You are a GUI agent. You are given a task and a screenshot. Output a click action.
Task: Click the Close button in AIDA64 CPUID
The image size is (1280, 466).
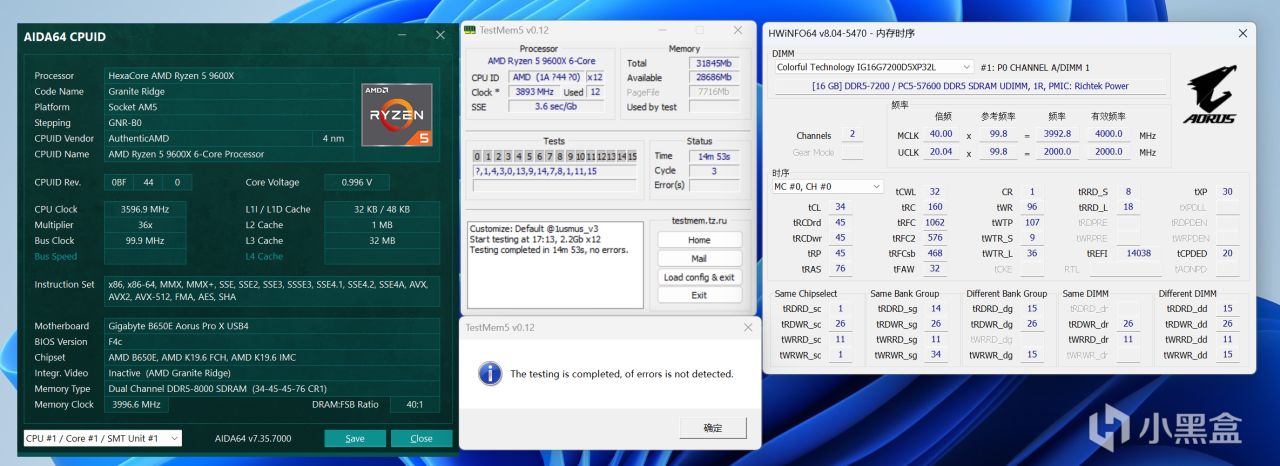point(421,438)
